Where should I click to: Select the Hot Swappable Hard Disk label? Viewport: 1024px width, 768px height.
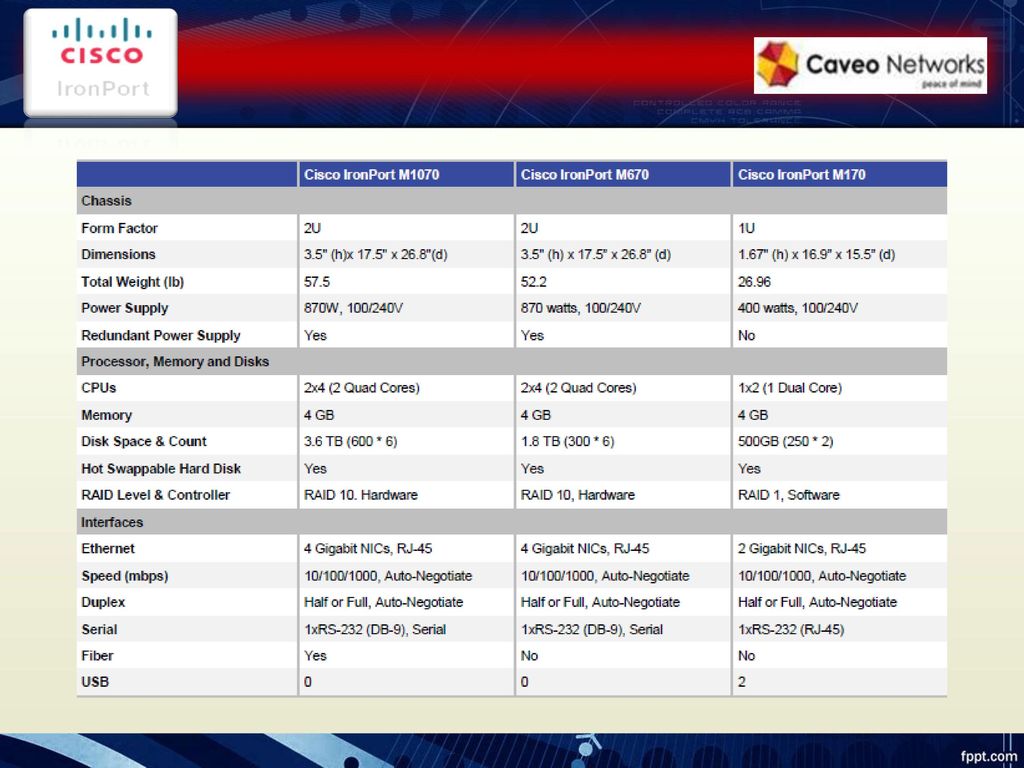click(x=161, y=469)
